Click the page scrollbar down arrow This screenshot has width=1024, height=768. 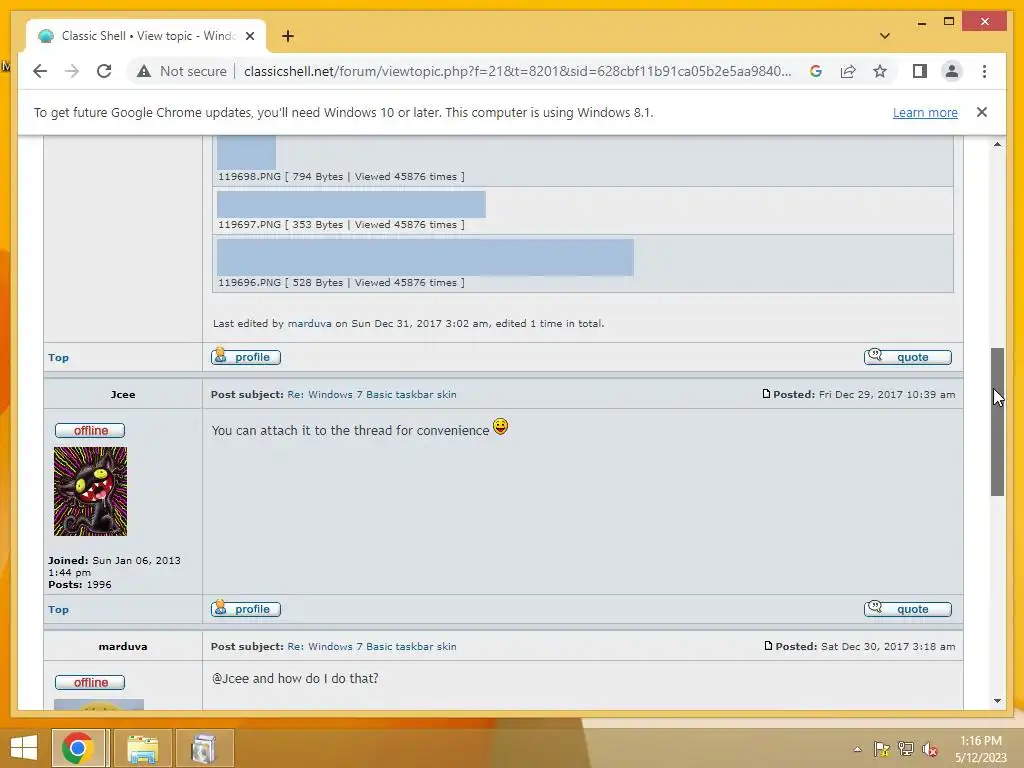(997, 701)
